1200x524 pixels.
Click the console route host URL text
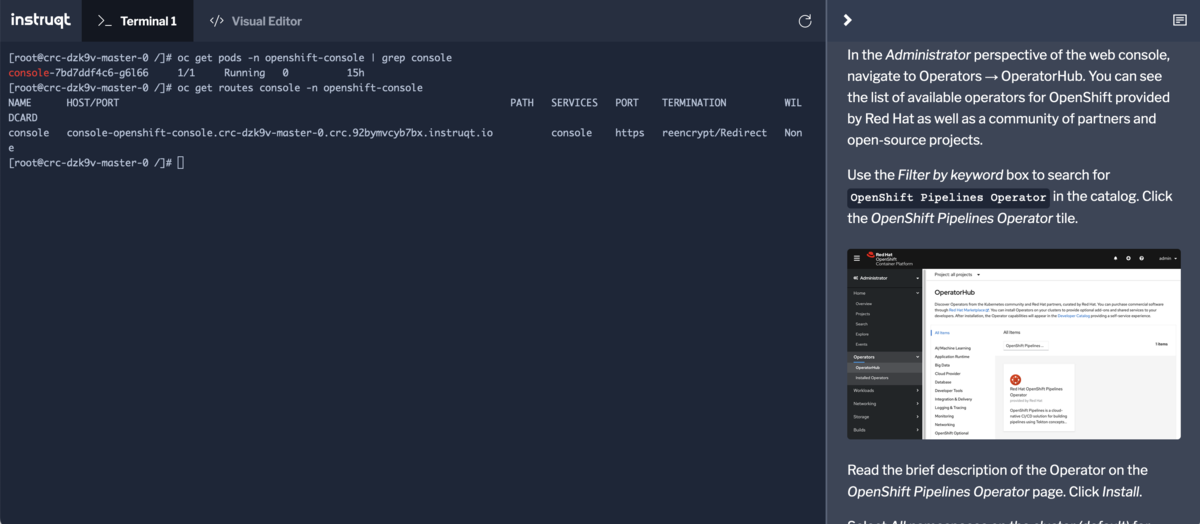coord(280,132)
